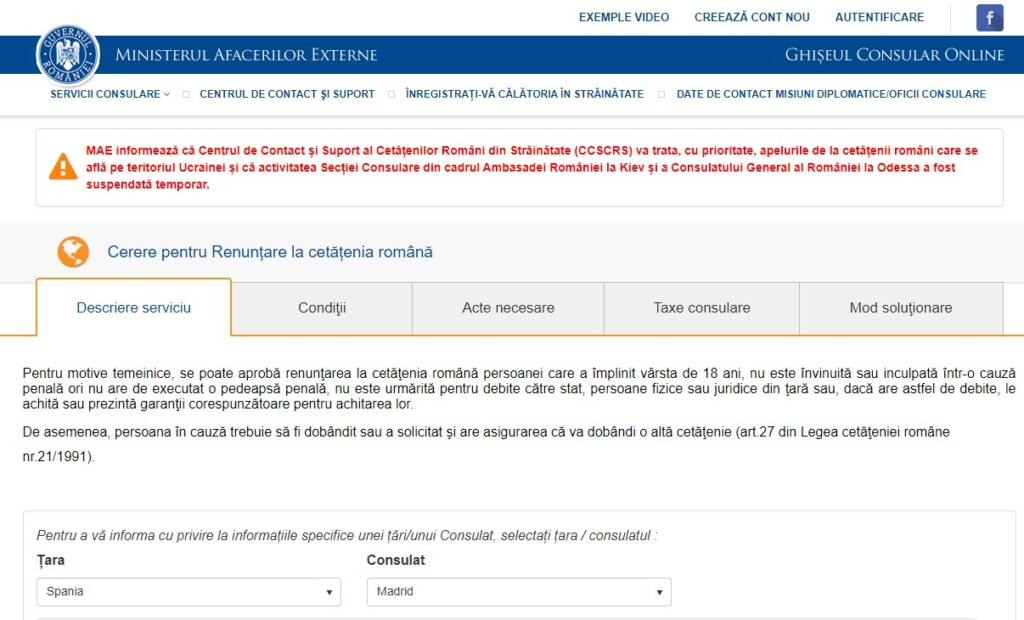This screenshot has width=1024, height=620.
Task: Switch to the Acte necesare tab
Action: click(508, 308)
